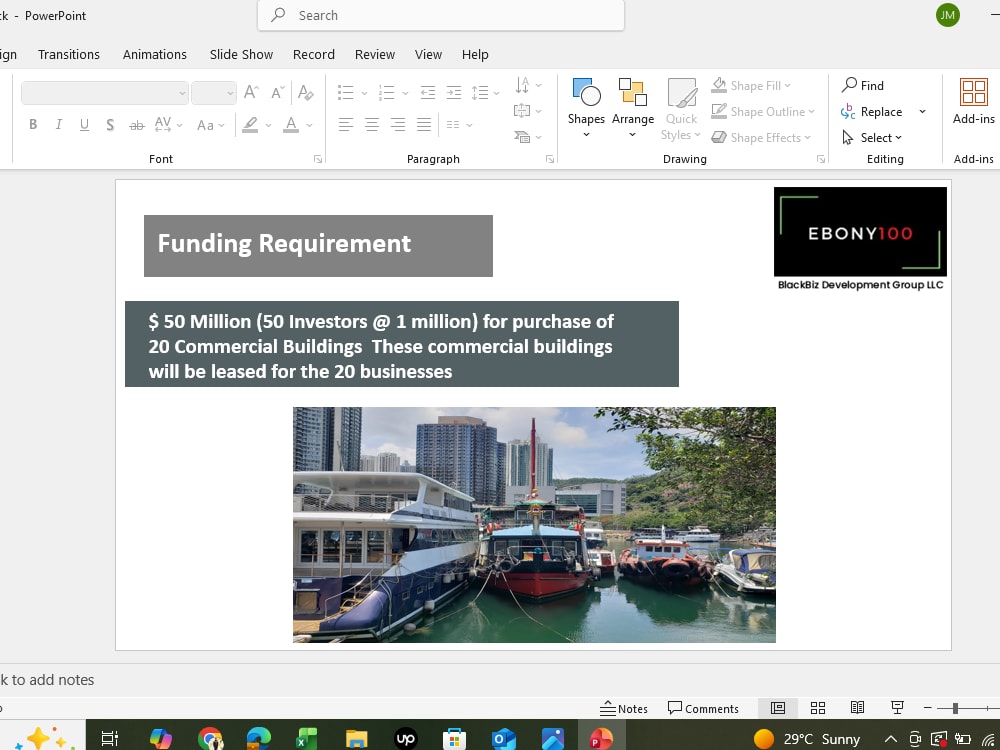Open JM account avatar
The image size is (1000, 750).
click(948, 15)
